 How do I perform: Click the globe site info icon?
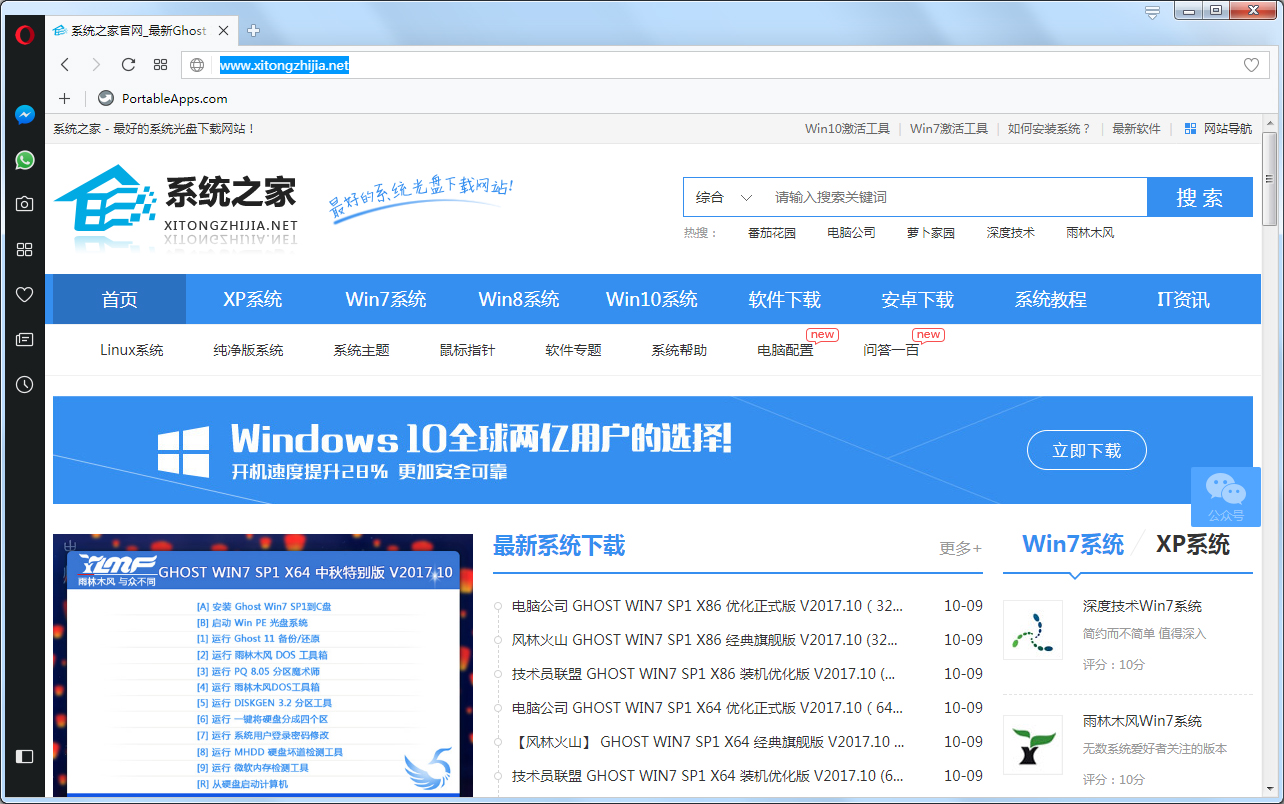tap(197, 65)
